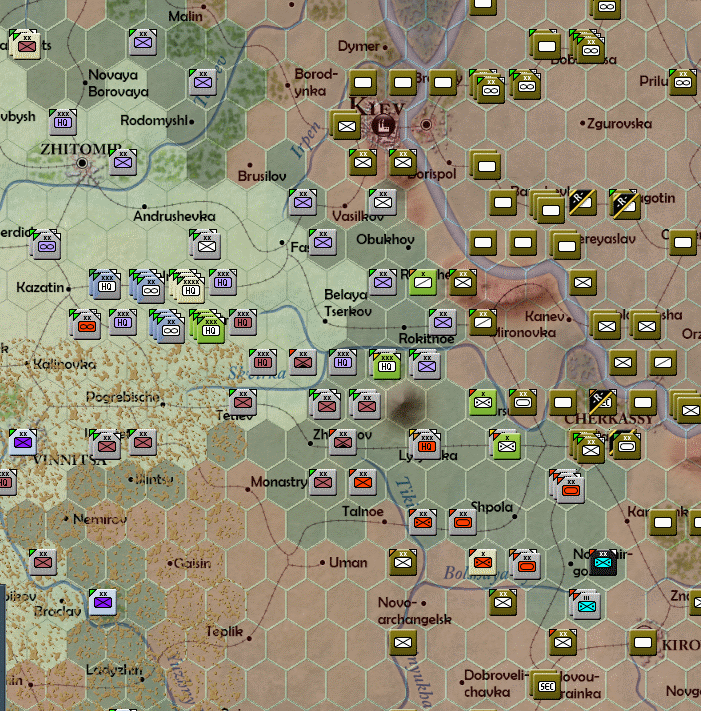This screenshot has width=701, height=711.
Task: Click the Zgurovska town label
Action: (619, 123)
